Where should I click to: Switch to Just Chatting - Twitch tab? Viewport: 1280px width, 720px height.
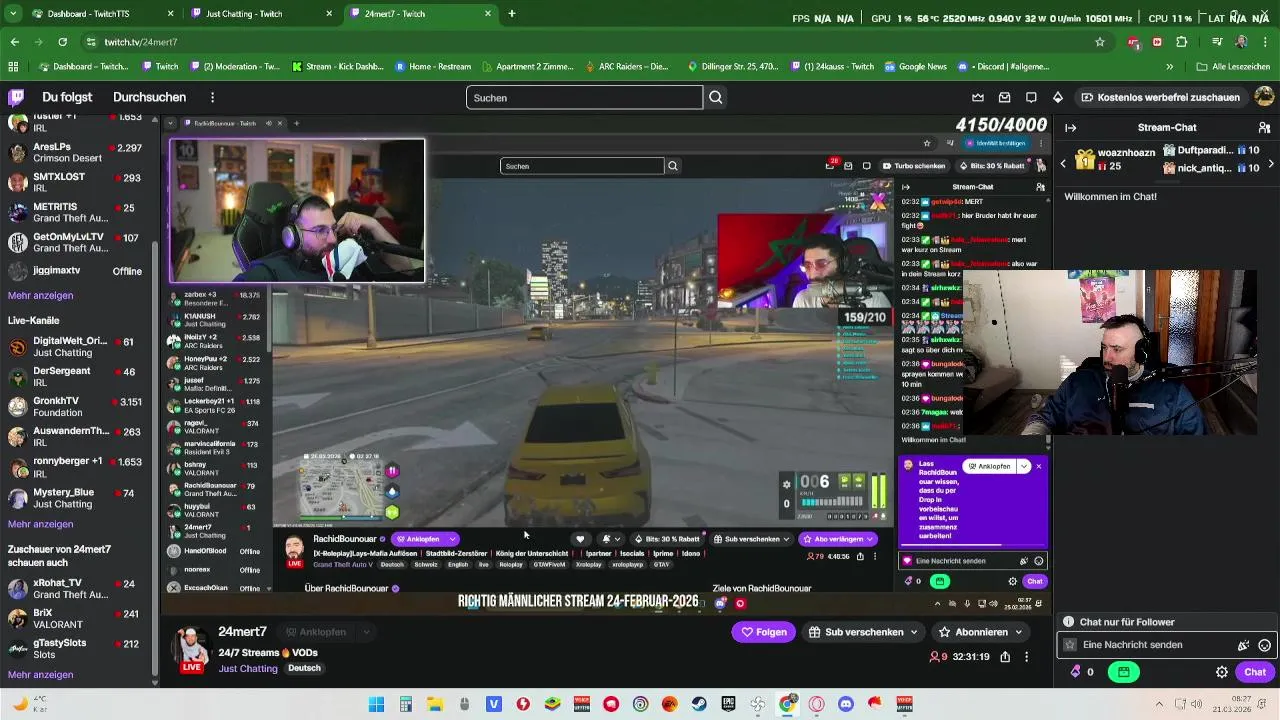coord(259,14)
